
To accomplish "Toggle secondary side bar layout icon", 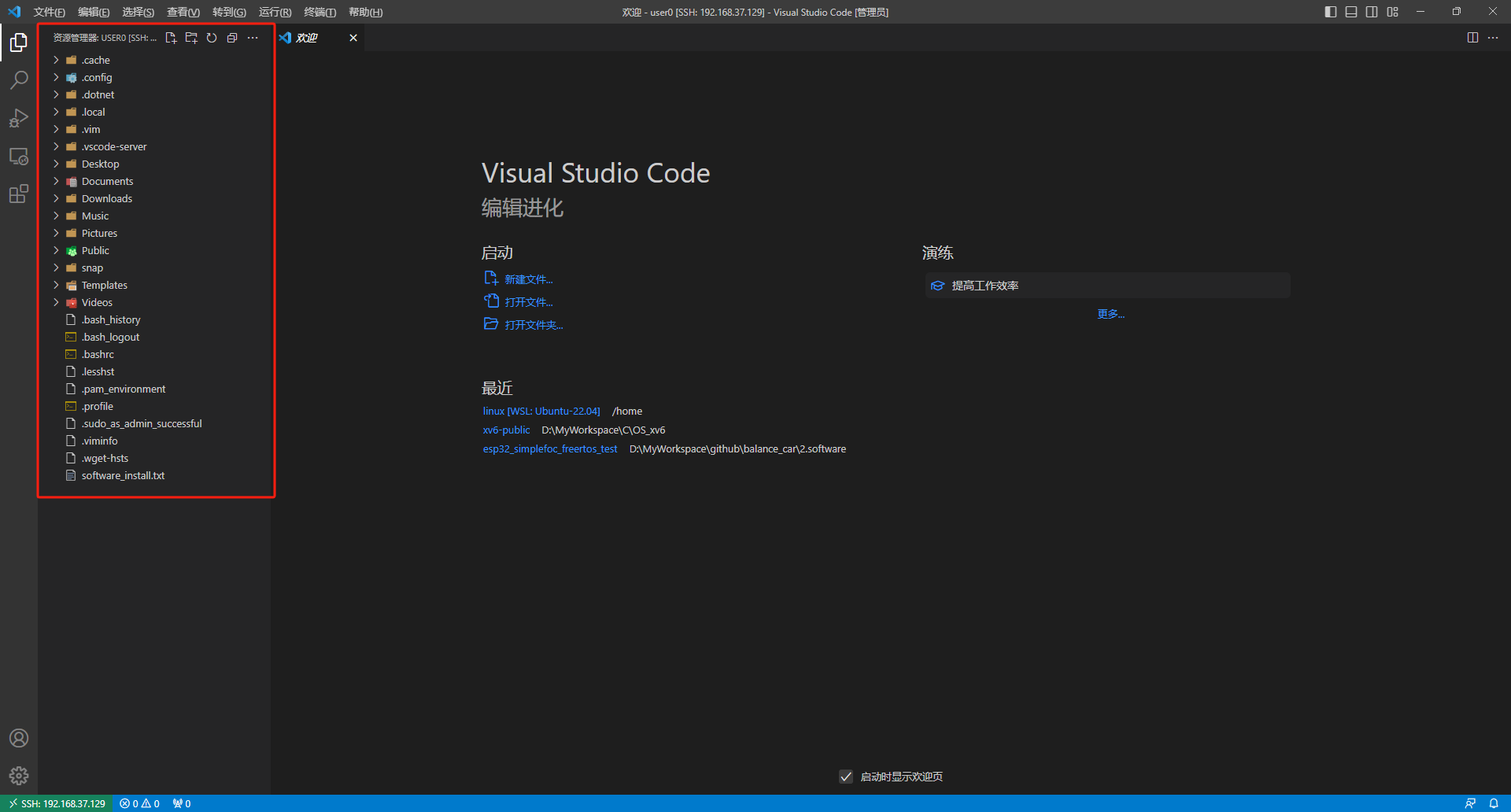I will [x=1372, y=12].
